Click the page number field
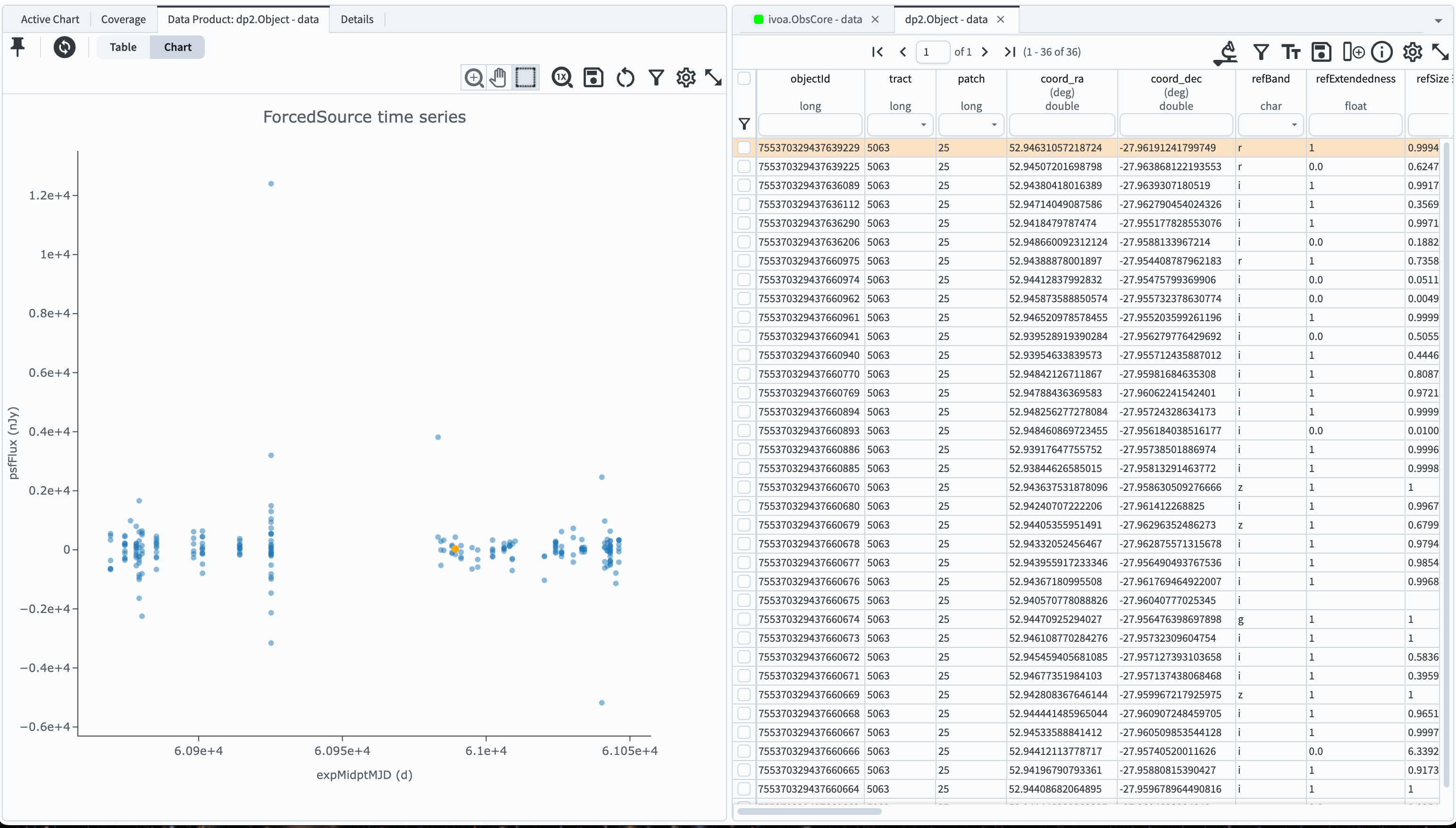1456x828 pixels. click(x=933, y=52)
